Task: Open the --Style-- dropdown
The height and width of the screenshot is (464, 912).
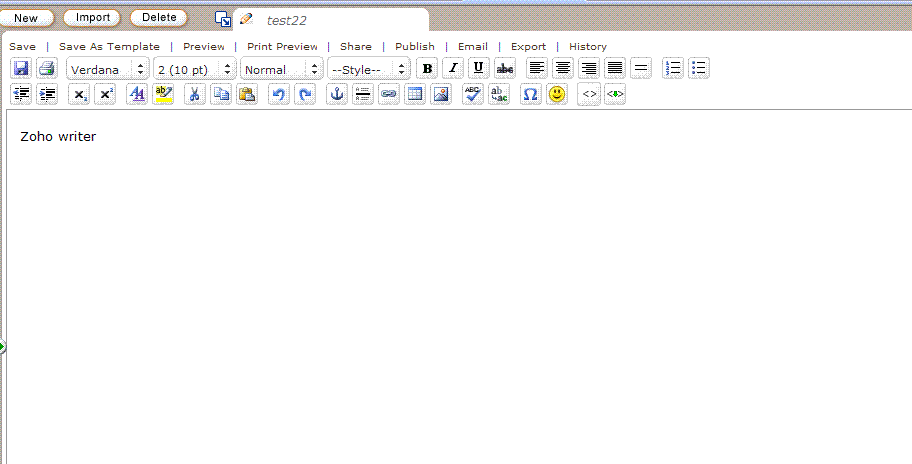Action: click(x=369, y=69)
